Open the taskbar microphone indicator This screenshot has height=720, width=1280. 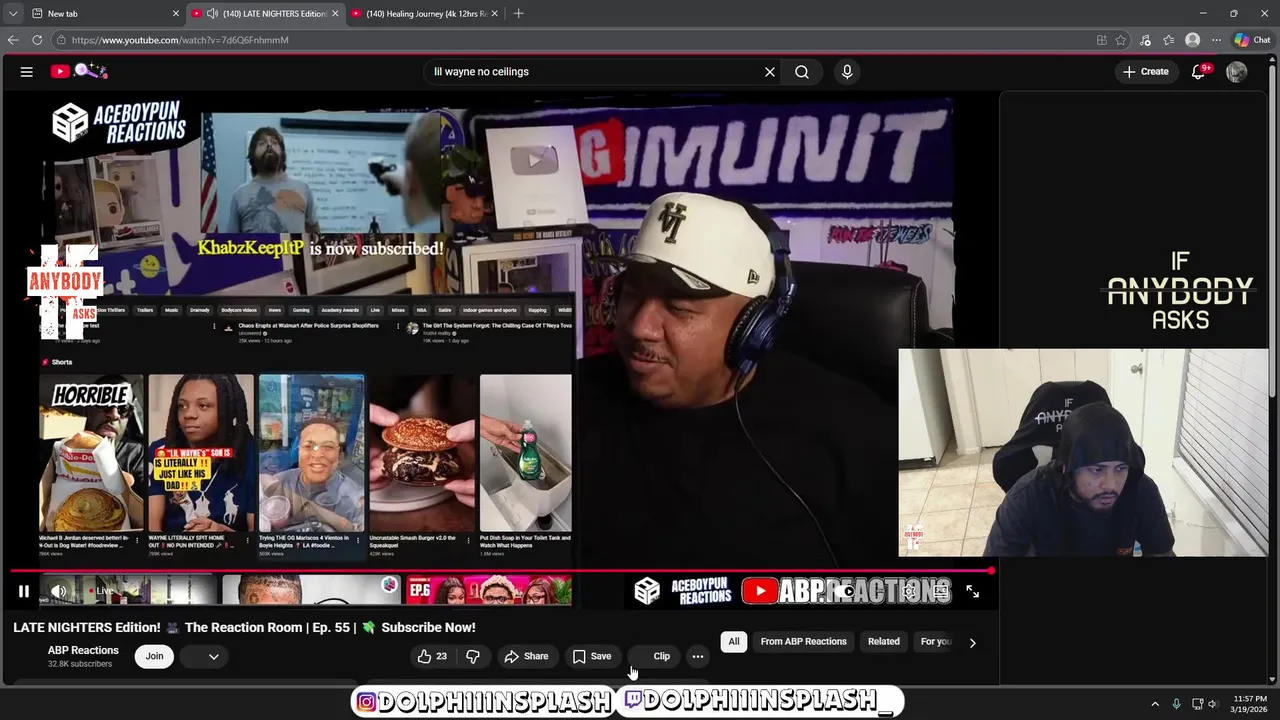click(1176, 704)
